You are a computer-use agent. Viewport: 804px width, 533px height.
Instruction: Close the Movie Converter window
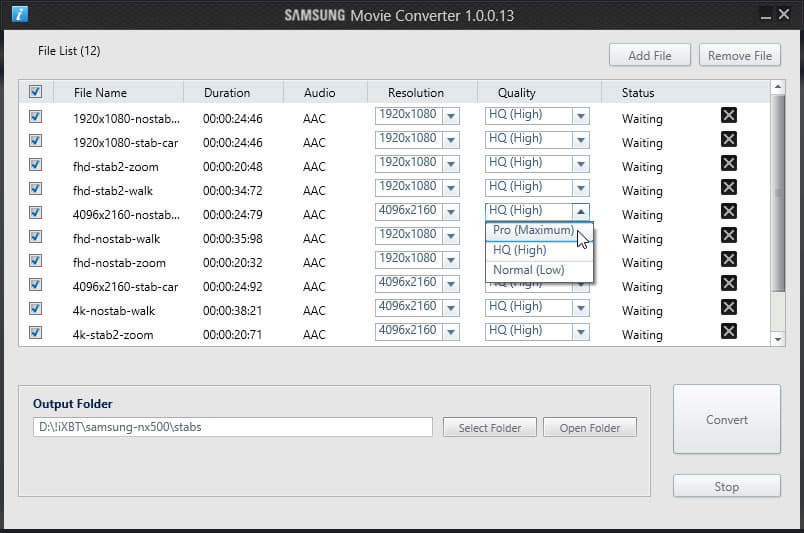pyautogui.click(x=784, y=14)
